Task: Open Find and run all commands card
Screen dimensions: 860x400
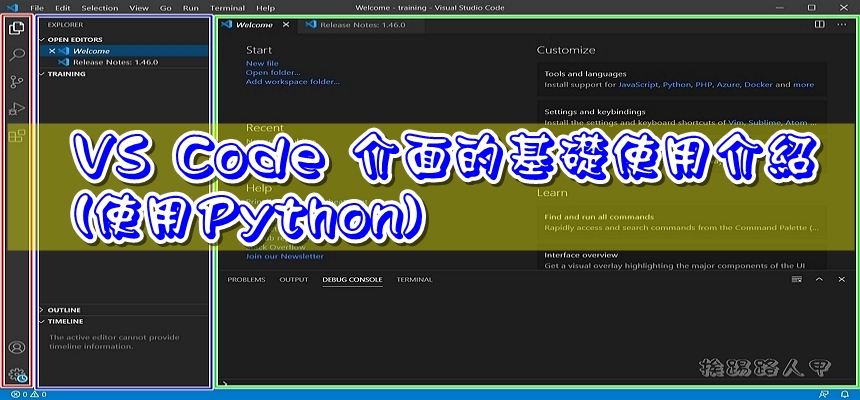Action: (x=681, y=222)
